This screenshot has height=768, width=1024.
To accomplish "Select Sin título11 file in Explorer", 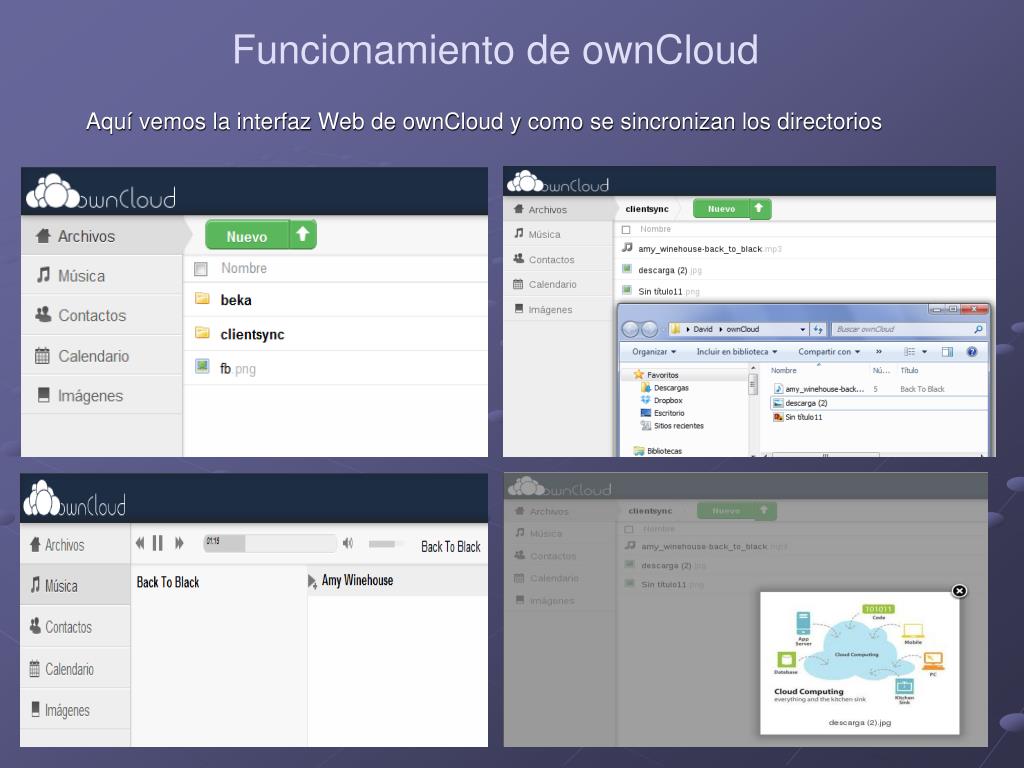I will [798, 417].
